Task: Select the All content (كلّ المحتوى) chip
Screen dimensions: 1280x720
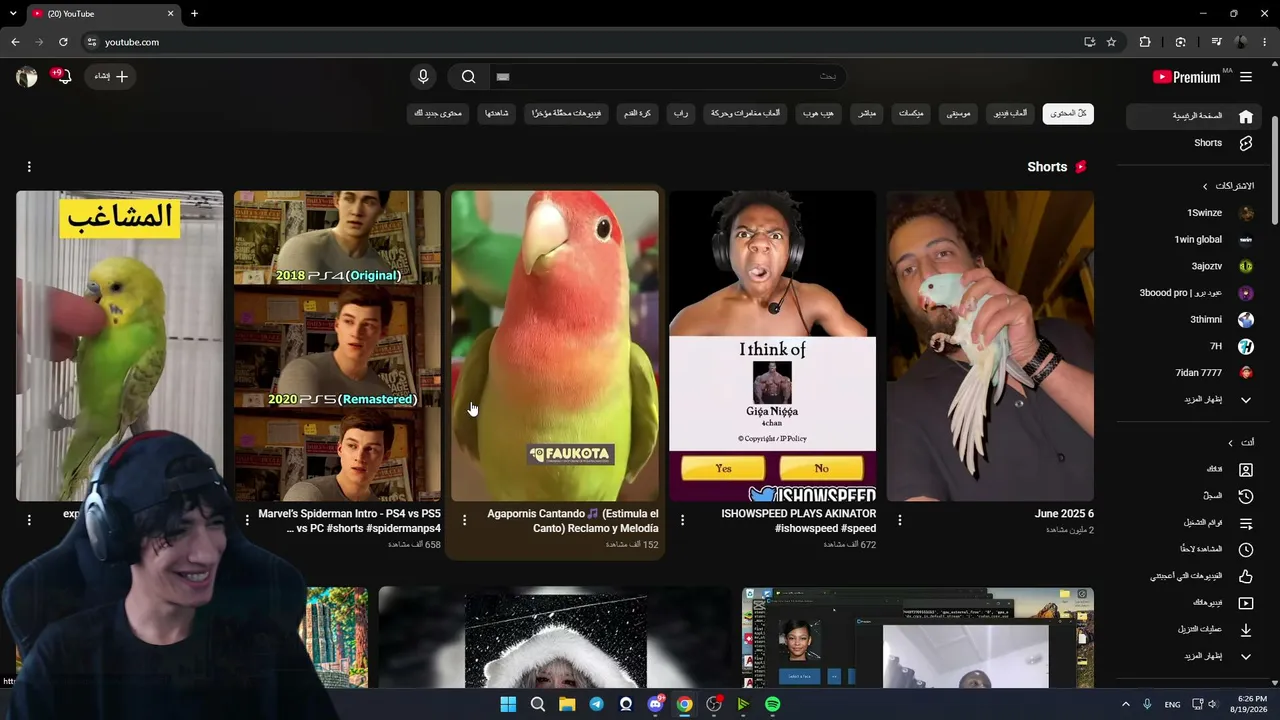Action: coord(1068,113)
